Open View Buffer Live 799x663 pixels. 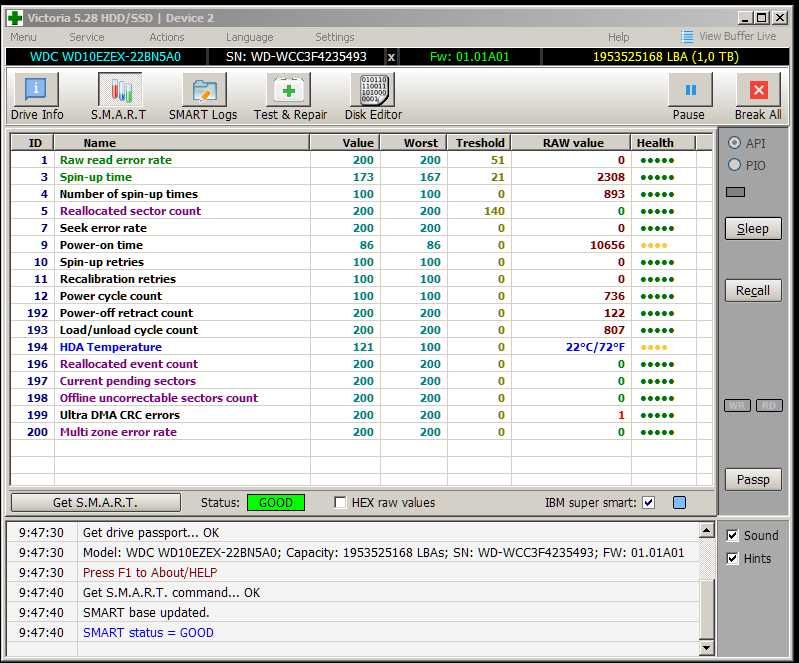pos(728,36)
